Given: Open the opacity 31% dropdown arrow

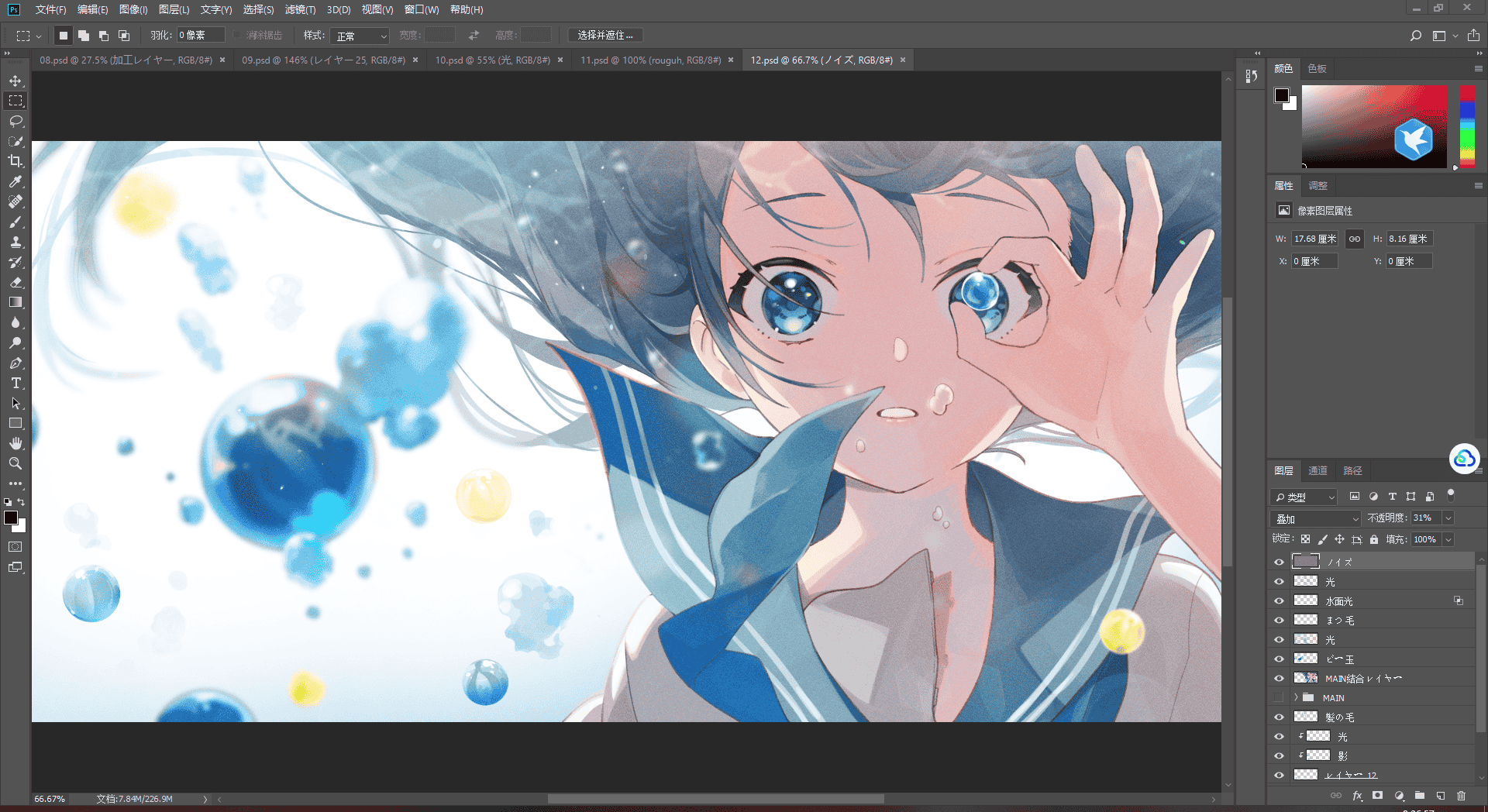Looking at the screenshot, I should [x=1448, y=518].
